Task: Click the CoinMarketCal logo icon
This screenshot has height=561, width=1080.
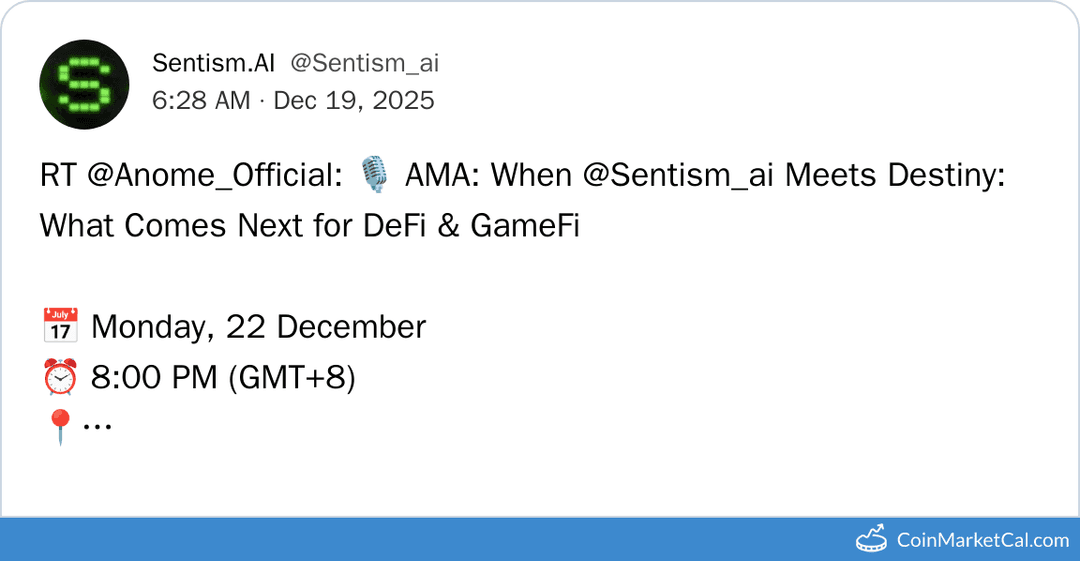Action: point(872,539)
